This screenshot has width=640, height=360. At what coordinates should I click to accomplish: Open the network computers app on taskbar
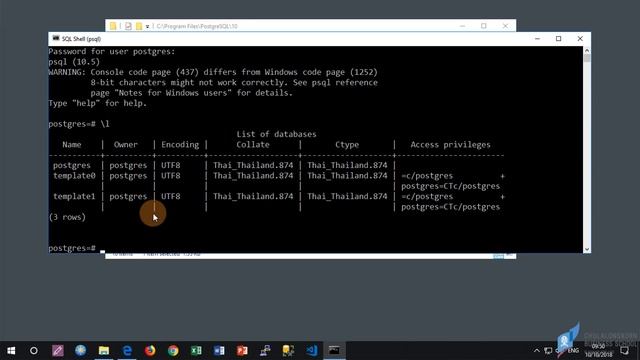(x=265, y=351)
